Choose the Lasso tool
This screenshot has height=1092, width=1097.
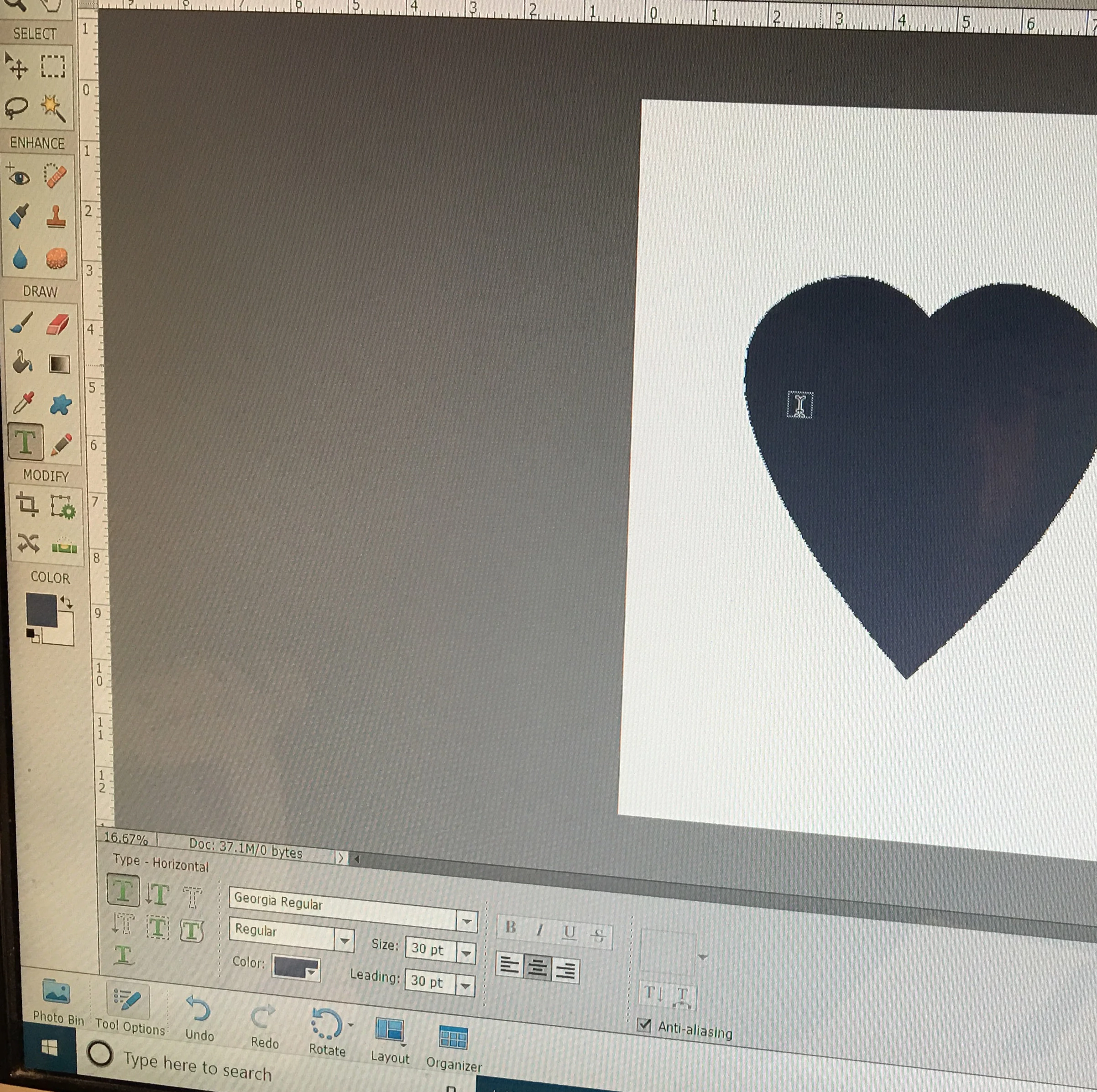point(16,106)
